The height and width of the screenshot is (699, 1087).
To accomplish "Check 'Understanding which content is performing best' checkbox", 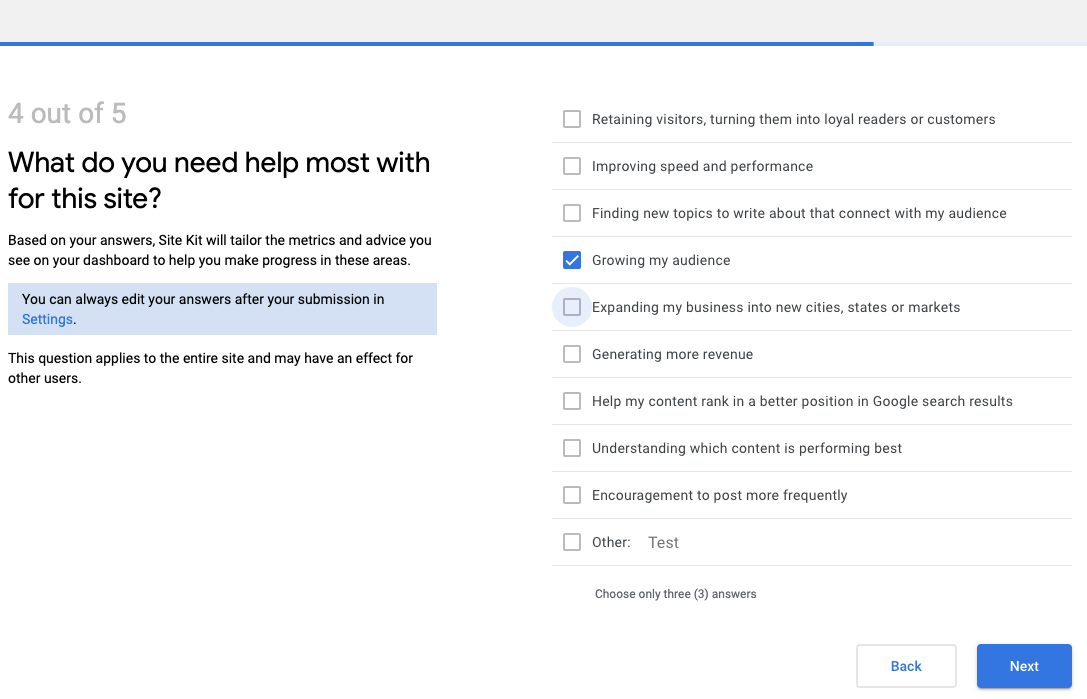I will tap(572, 448).
